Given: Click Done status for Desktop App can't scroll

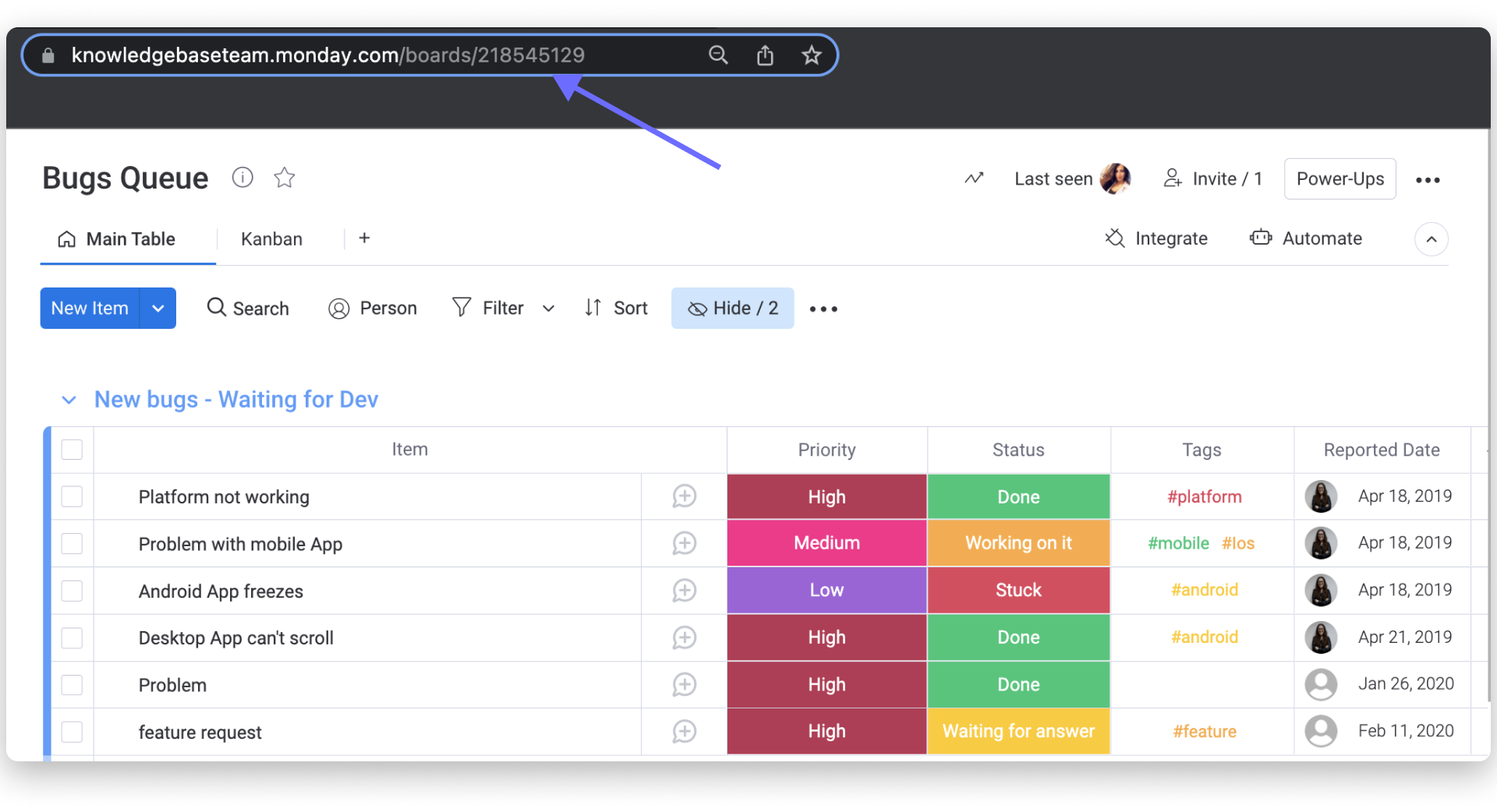Looking at the screenshot, I should (1018, 637).
